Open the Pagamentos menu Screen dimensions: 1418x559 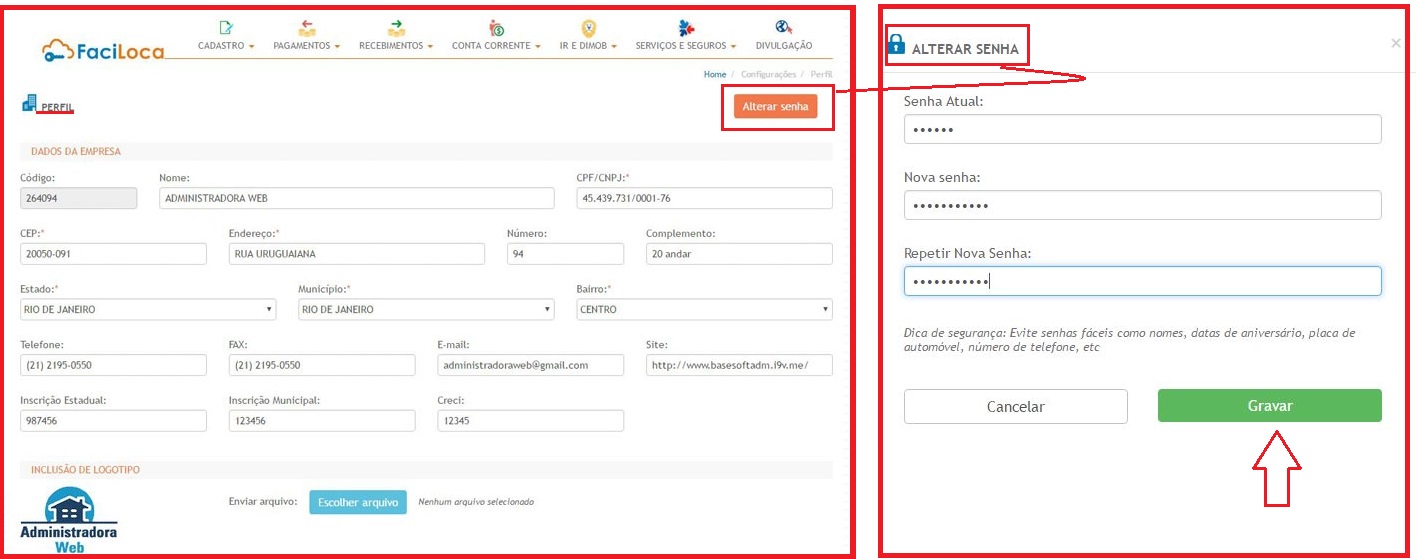click(x=307, y=46)
